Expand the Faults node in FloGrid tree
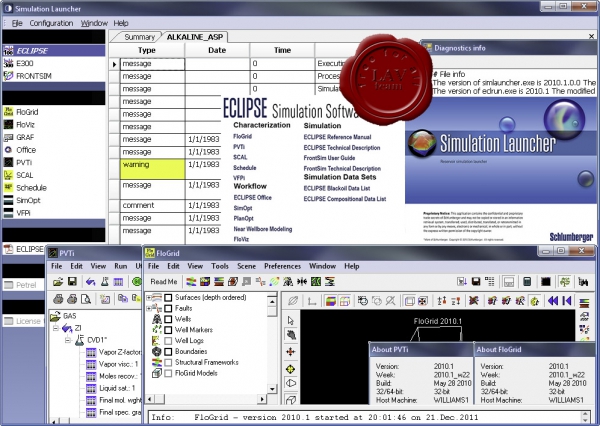The image size is (600, 426). [148, 308]
